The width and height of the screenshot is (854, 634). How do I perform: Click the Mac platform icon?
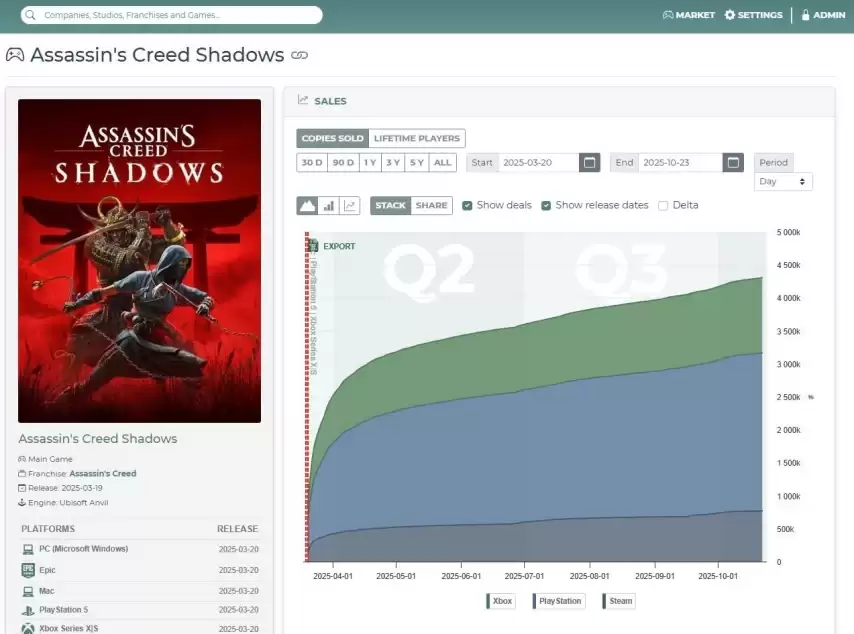28,591
